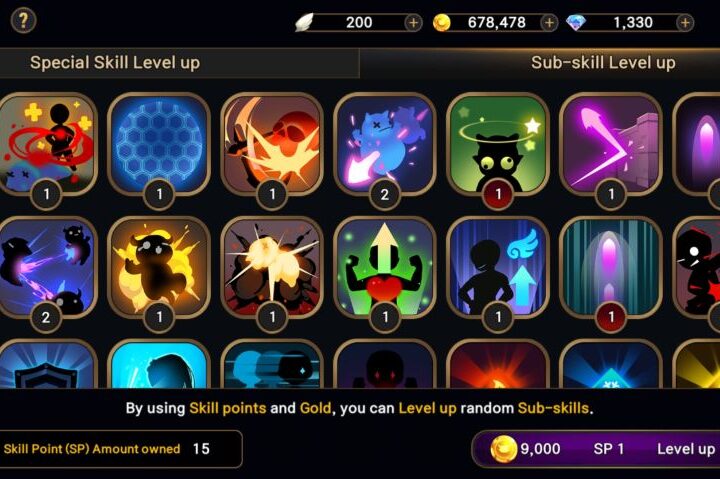
Task: Choose the green dizzy cat halo skill
Action: coord(498,145)
